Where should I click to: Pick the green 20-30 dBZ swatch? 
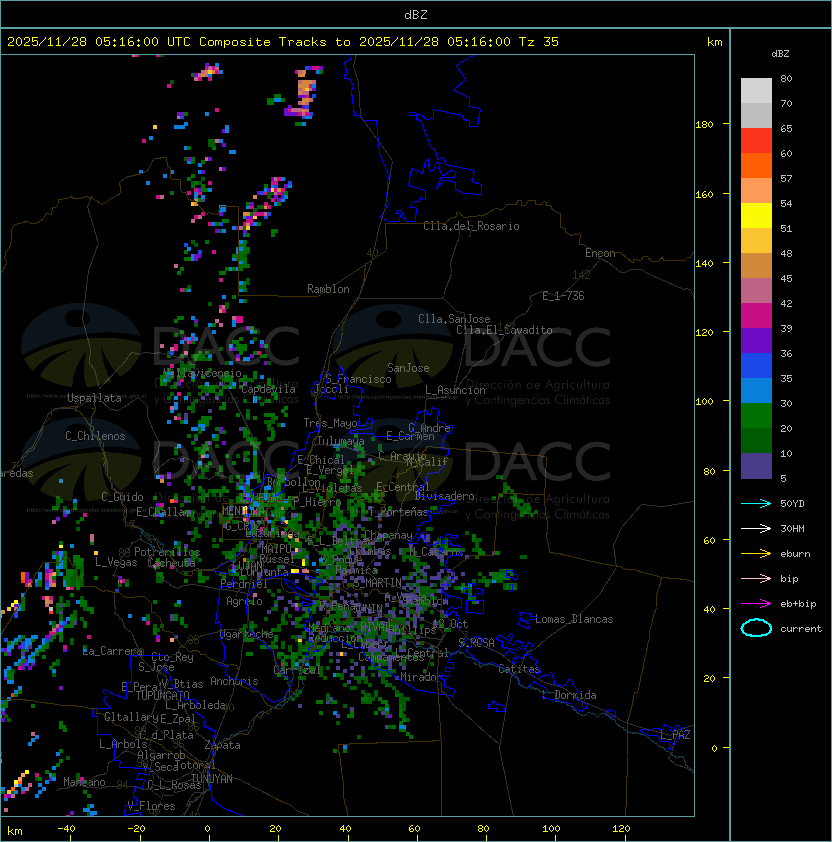point(756,416)
